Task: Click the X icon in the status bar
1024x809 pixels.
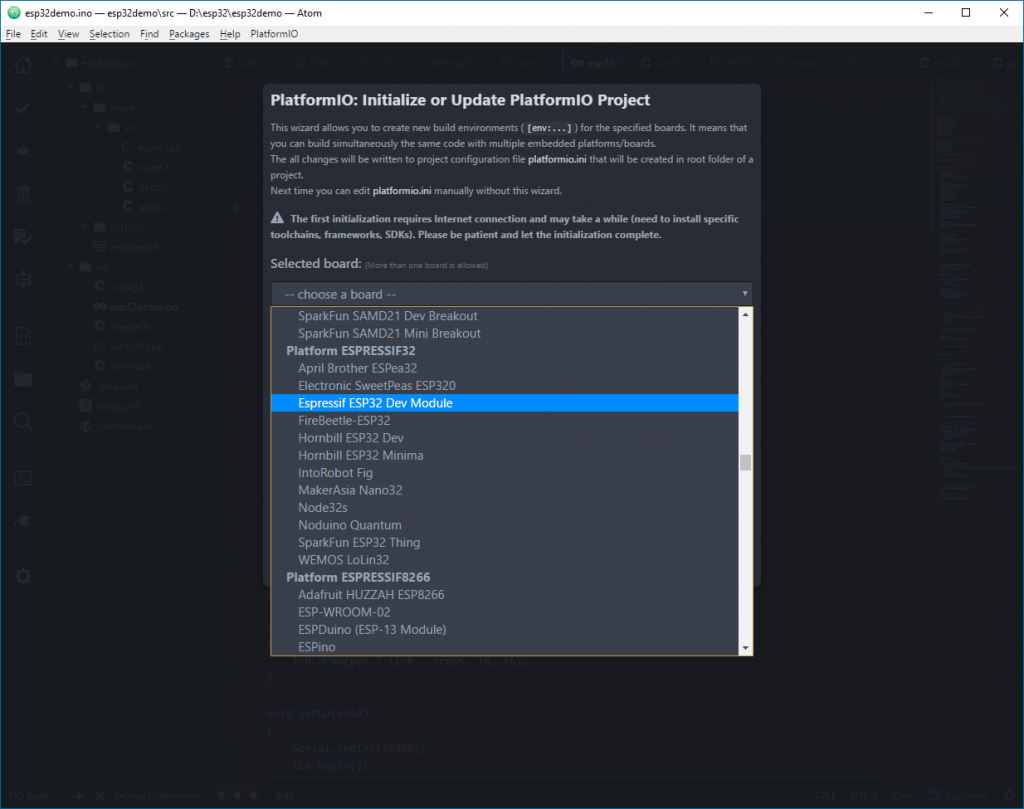Action: pyautogui.click(x=100, y=796)
